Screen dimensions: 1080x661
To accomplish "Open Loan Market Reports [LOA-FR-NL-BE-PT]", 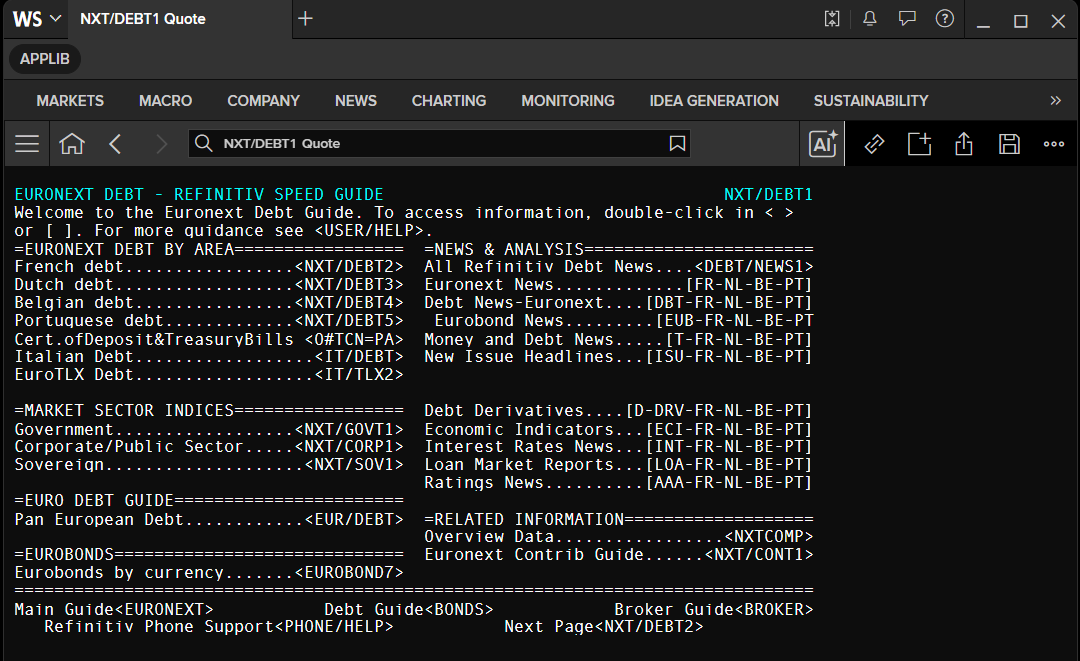I will pos(729,464).
